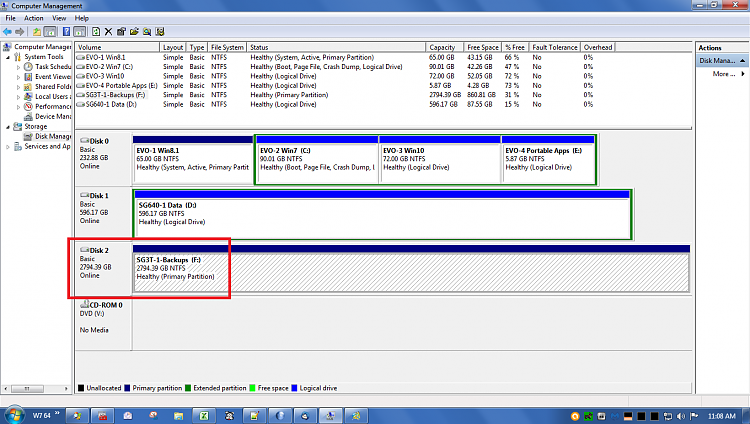The height and width of the screenshot is (424, 750).
Task: Select the Performance gauge icon in the tree
Action: (x=28, y=107)
